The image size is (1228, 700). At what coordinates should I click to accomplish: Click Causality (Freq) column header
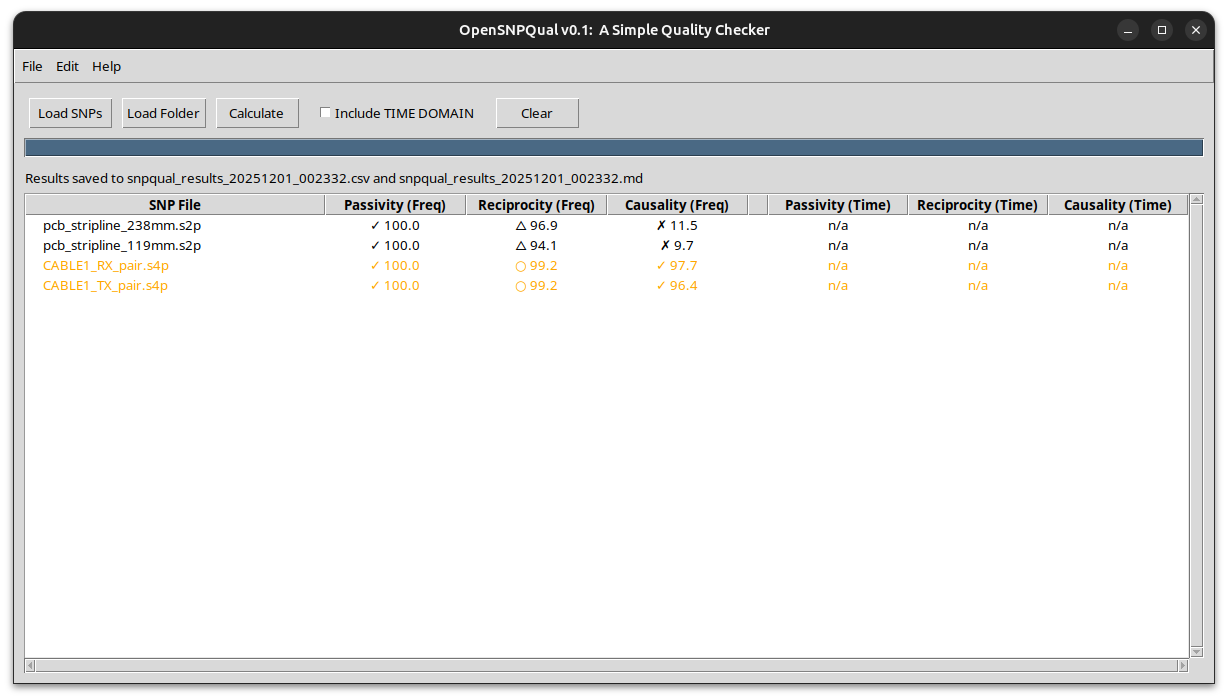(x=677, y=205)
